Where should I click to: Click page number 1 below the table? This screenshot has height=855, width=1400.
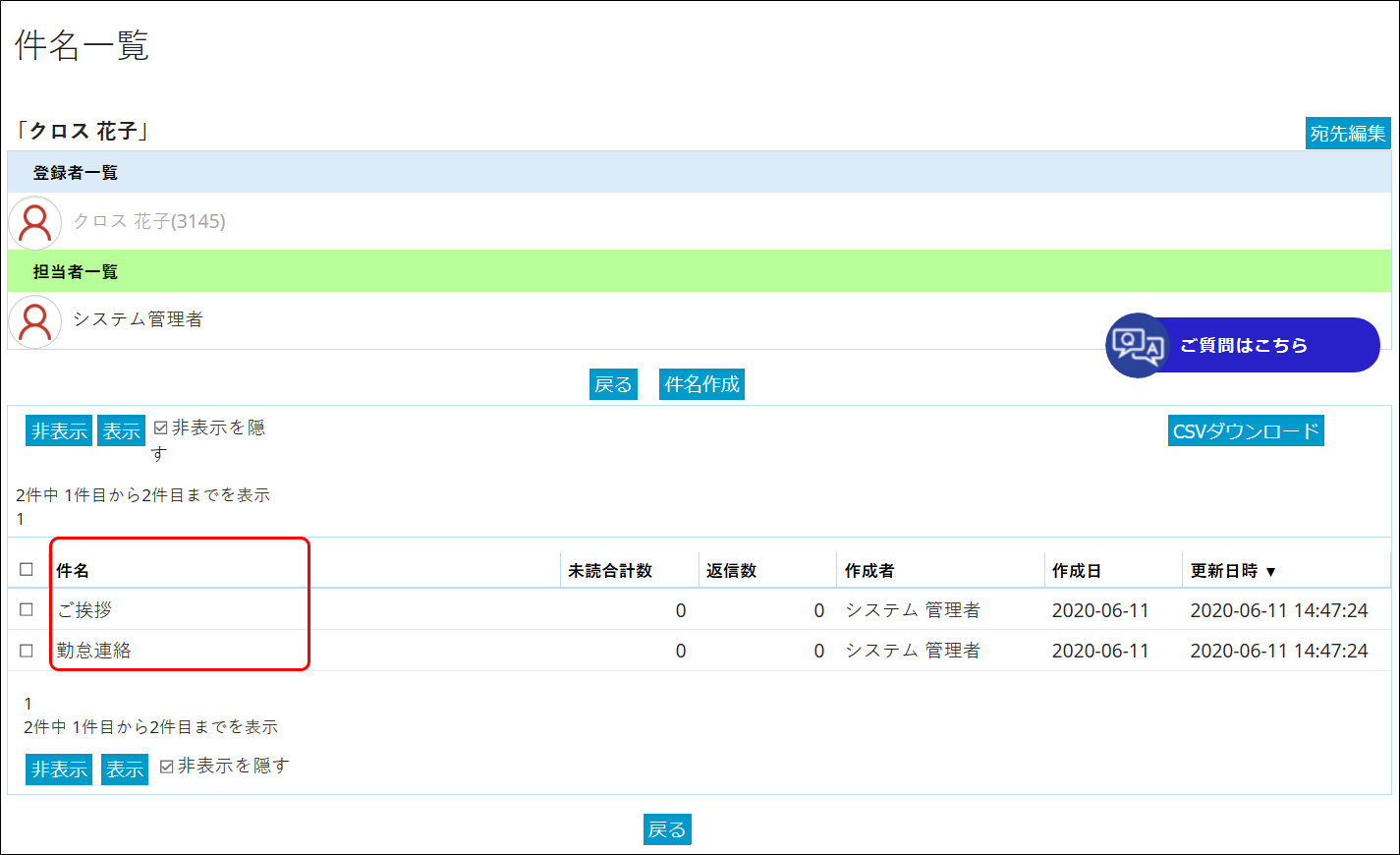(x=28, y=704)
